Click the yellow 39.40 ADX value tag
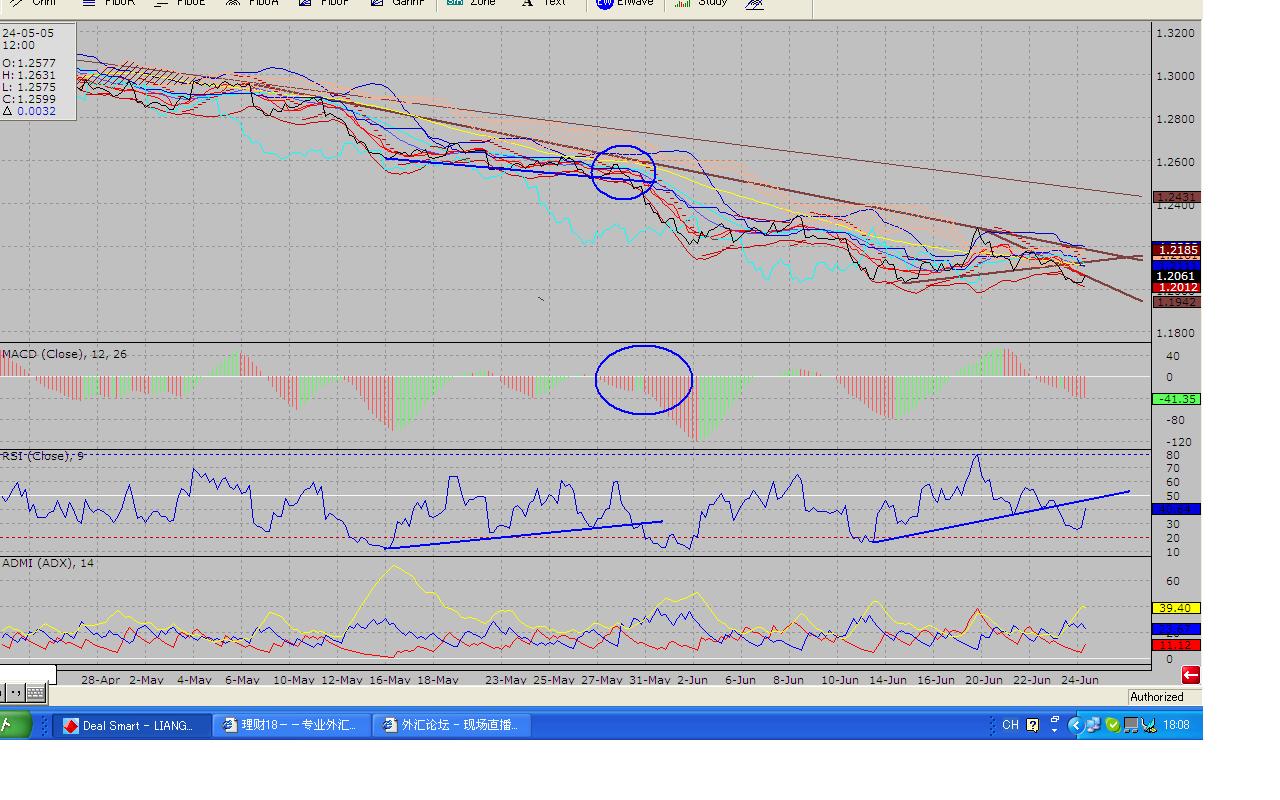Image resolution: width=1280 pixels, height=800 pixels. (1175, 608)
